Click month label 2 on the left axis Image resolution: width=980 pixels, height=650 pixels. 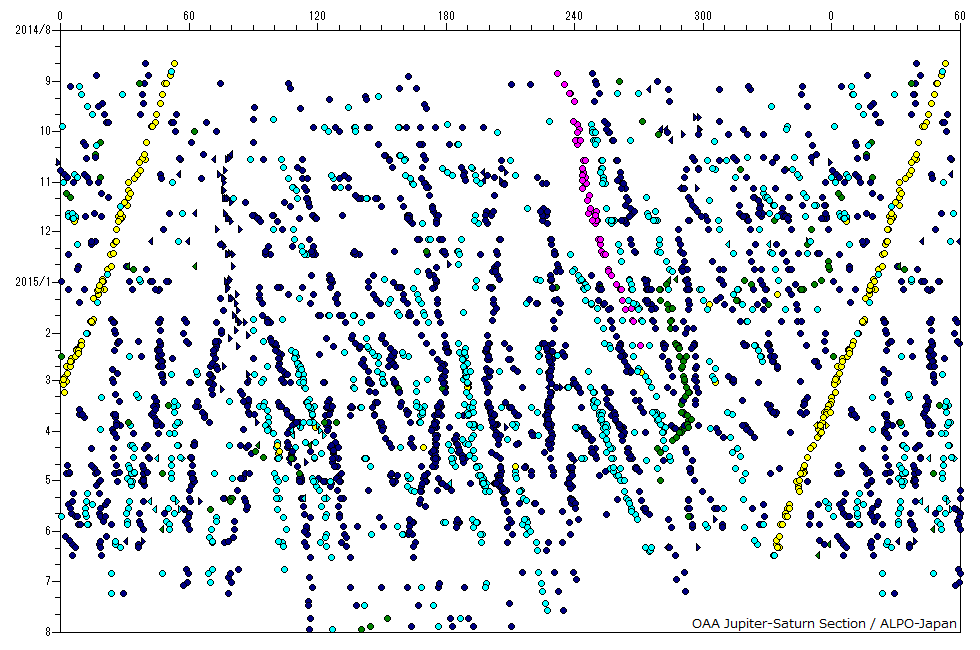[x=48, y=334]
